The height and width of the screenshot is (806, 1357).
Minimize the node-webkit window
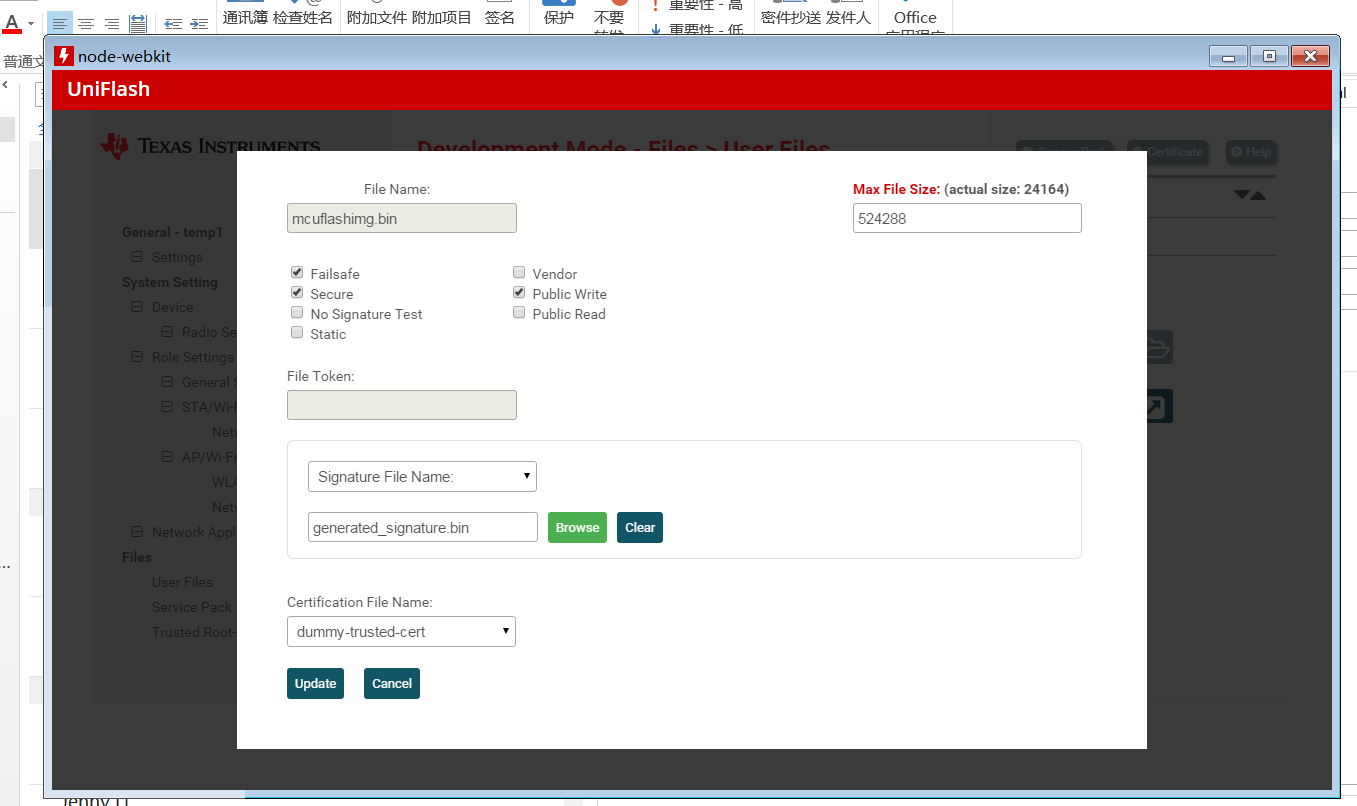1228,56
